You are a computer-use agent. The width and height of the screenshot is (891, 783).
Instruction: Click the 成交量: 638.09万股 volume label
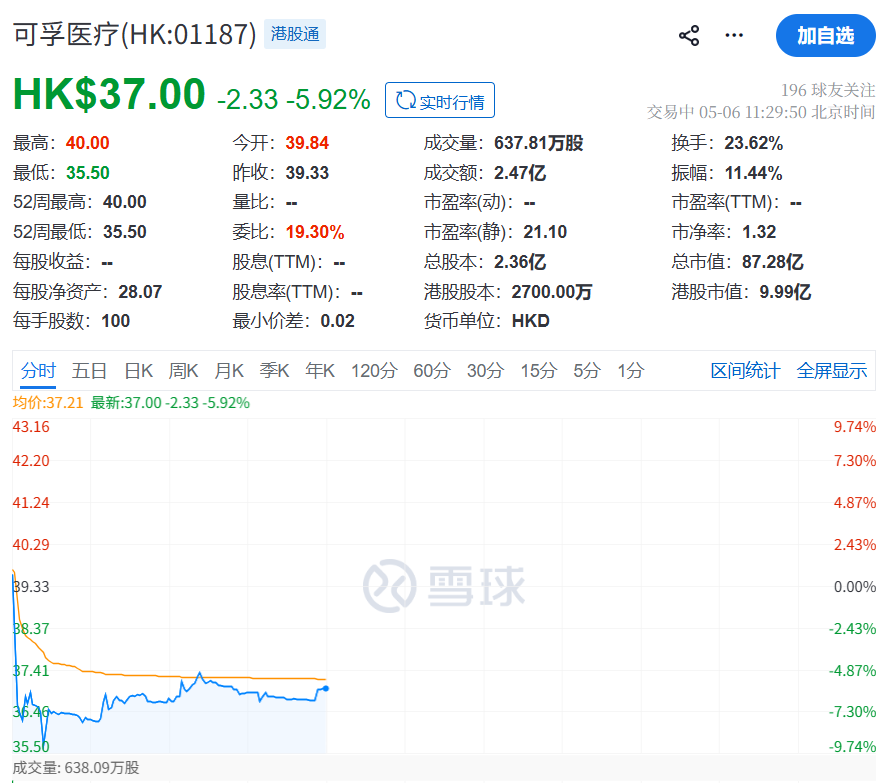tap(76, 768)
